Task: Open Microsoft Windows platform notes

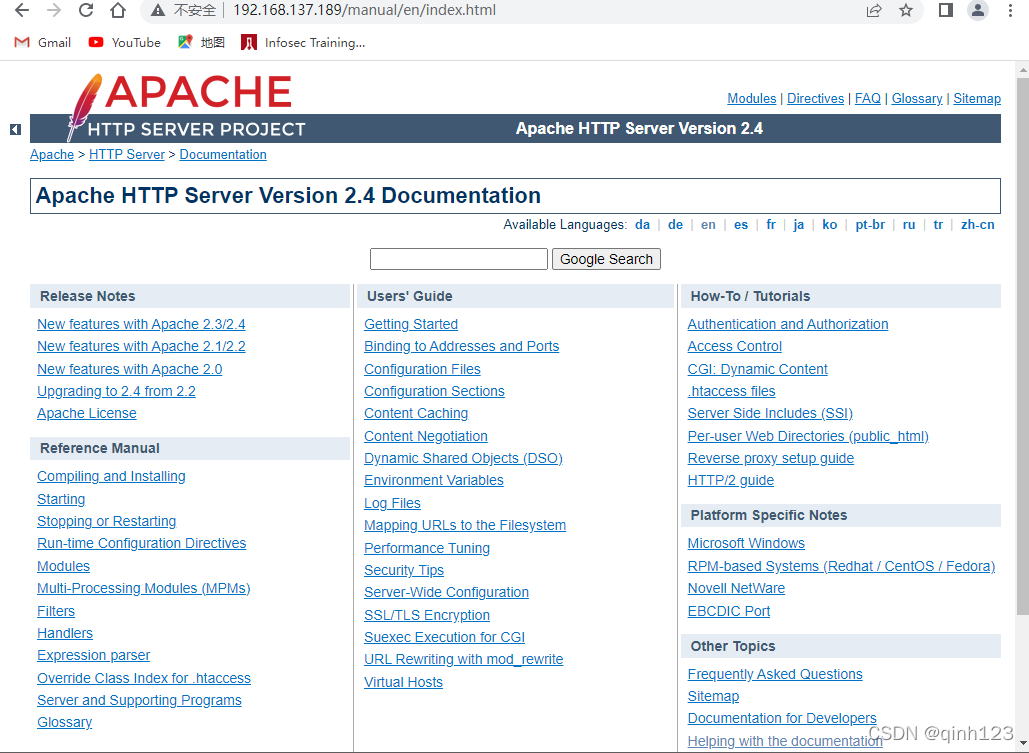Action: coord(746,544)
